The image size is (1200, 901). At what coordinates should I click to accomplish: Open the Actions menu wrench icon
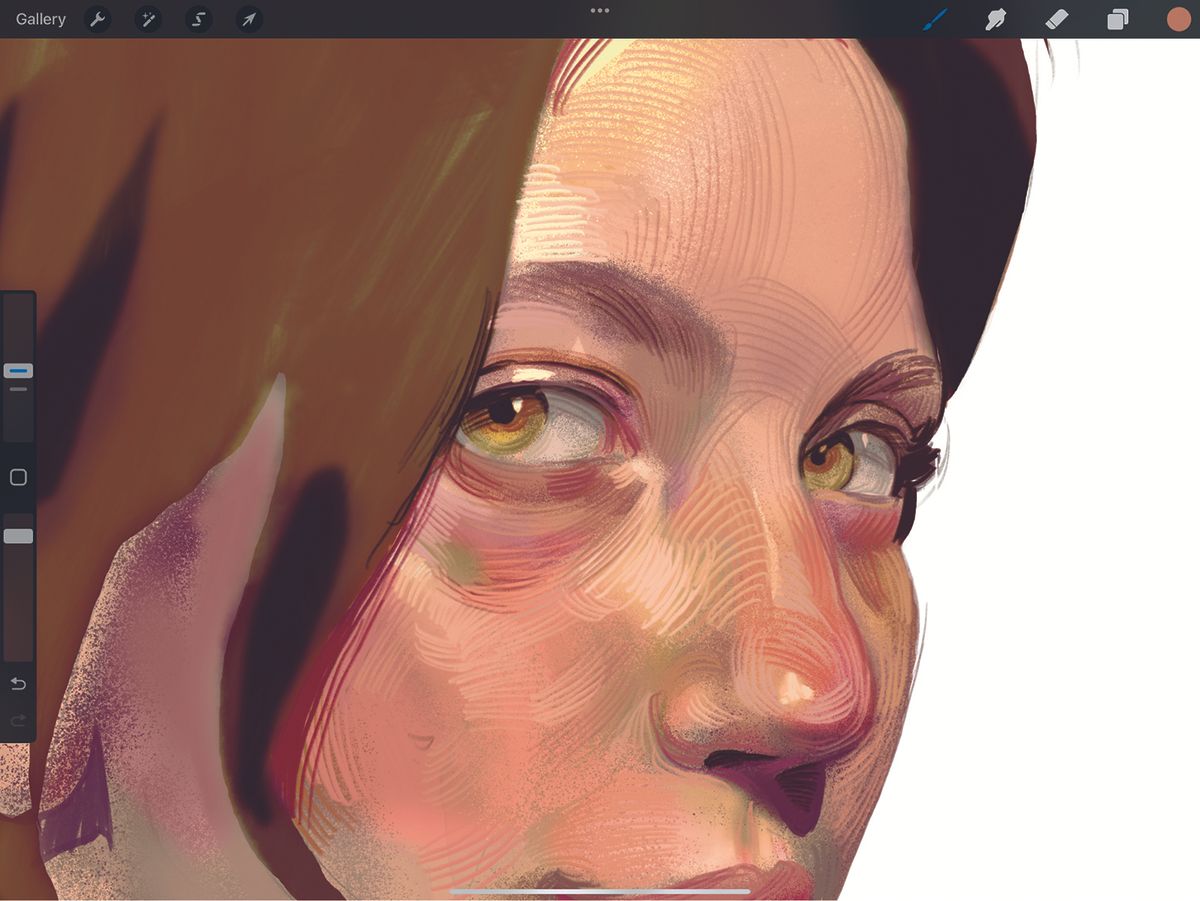click(97, 19)
